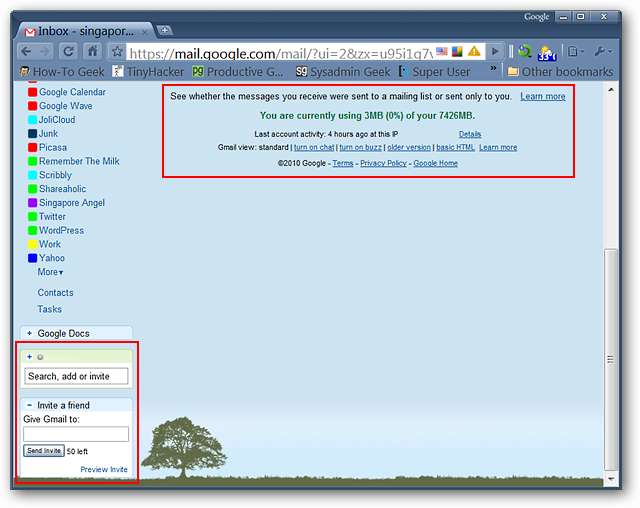Show hidden bookmarks with chevron
The width and height of the screenshot is (640, 508).
tap(493, 68)
